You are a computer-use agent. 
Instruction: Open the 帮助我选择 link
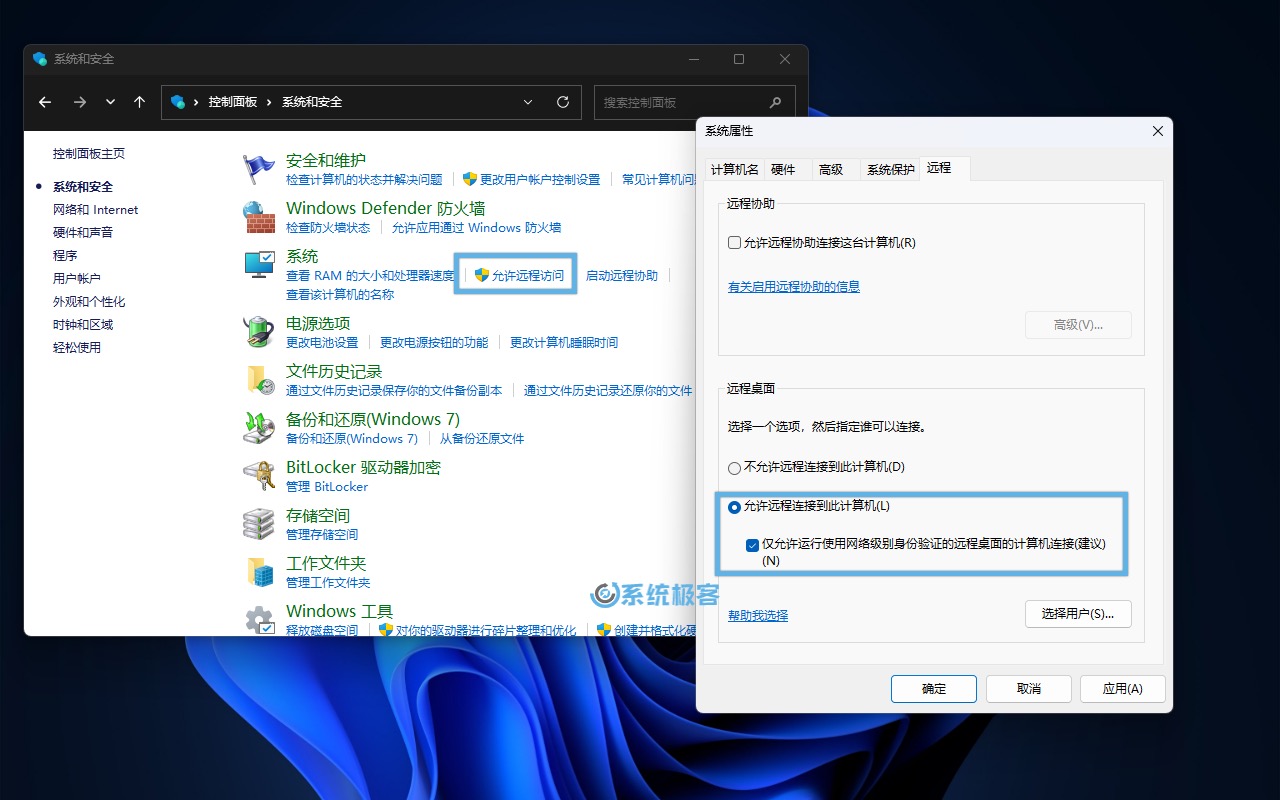758,615
